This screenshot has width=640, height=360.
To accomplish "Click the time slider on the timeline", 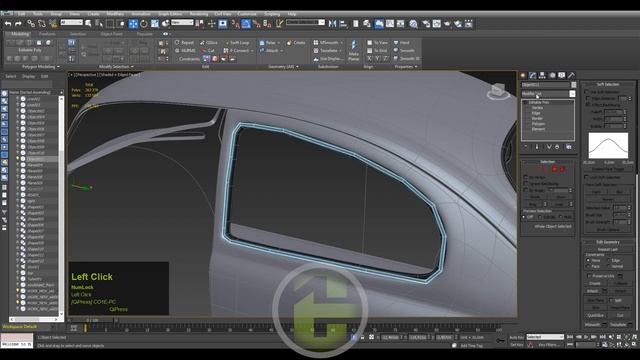I will coord(93,320).
